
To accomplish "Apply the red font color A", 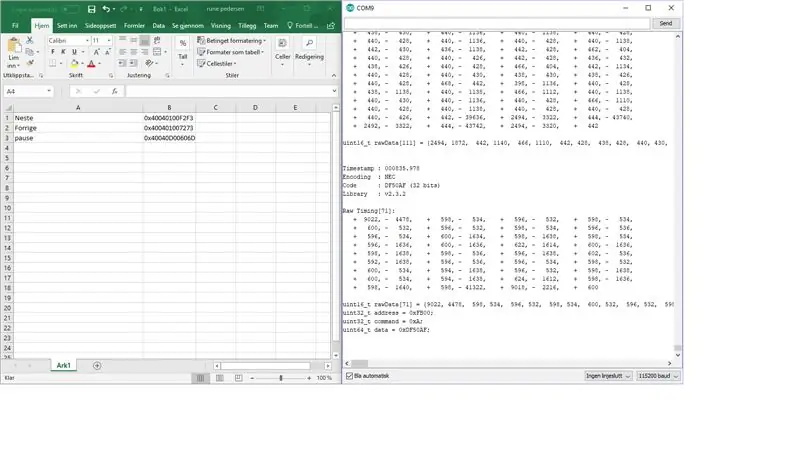I will 91,63.
